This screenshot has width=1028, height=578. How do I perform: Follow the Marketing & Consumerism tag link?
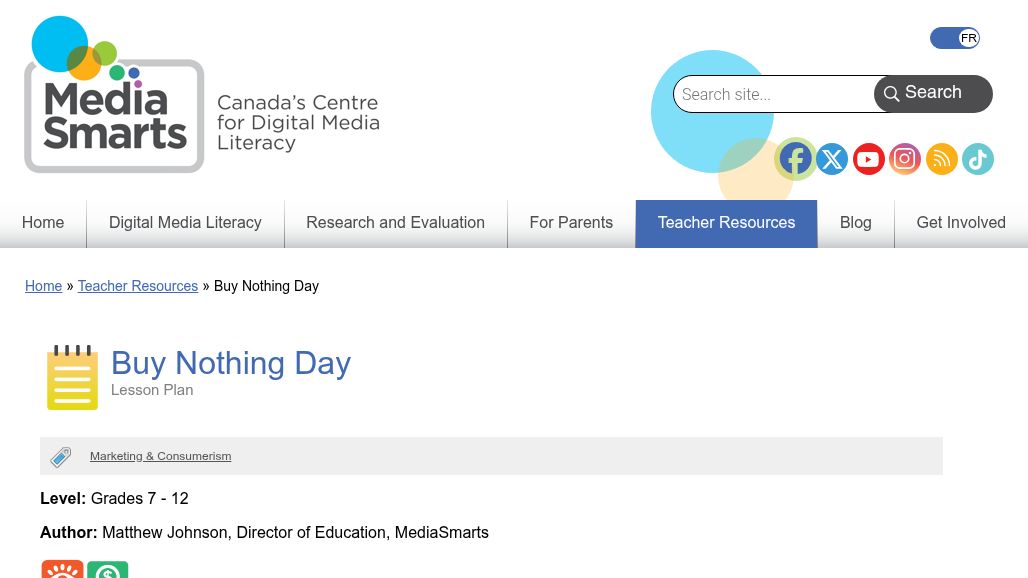[160, 456]
